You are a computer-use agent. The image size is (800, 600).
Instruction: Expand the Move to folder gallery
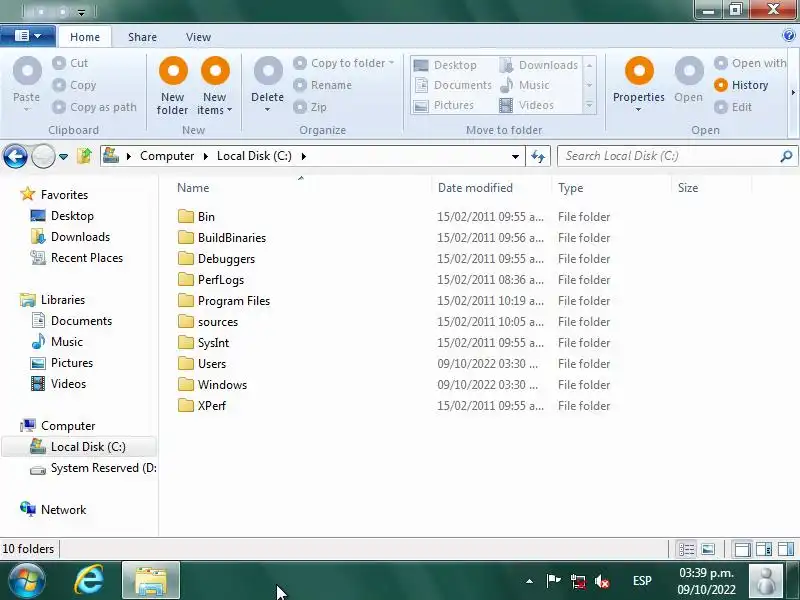(x=589, y=105)
